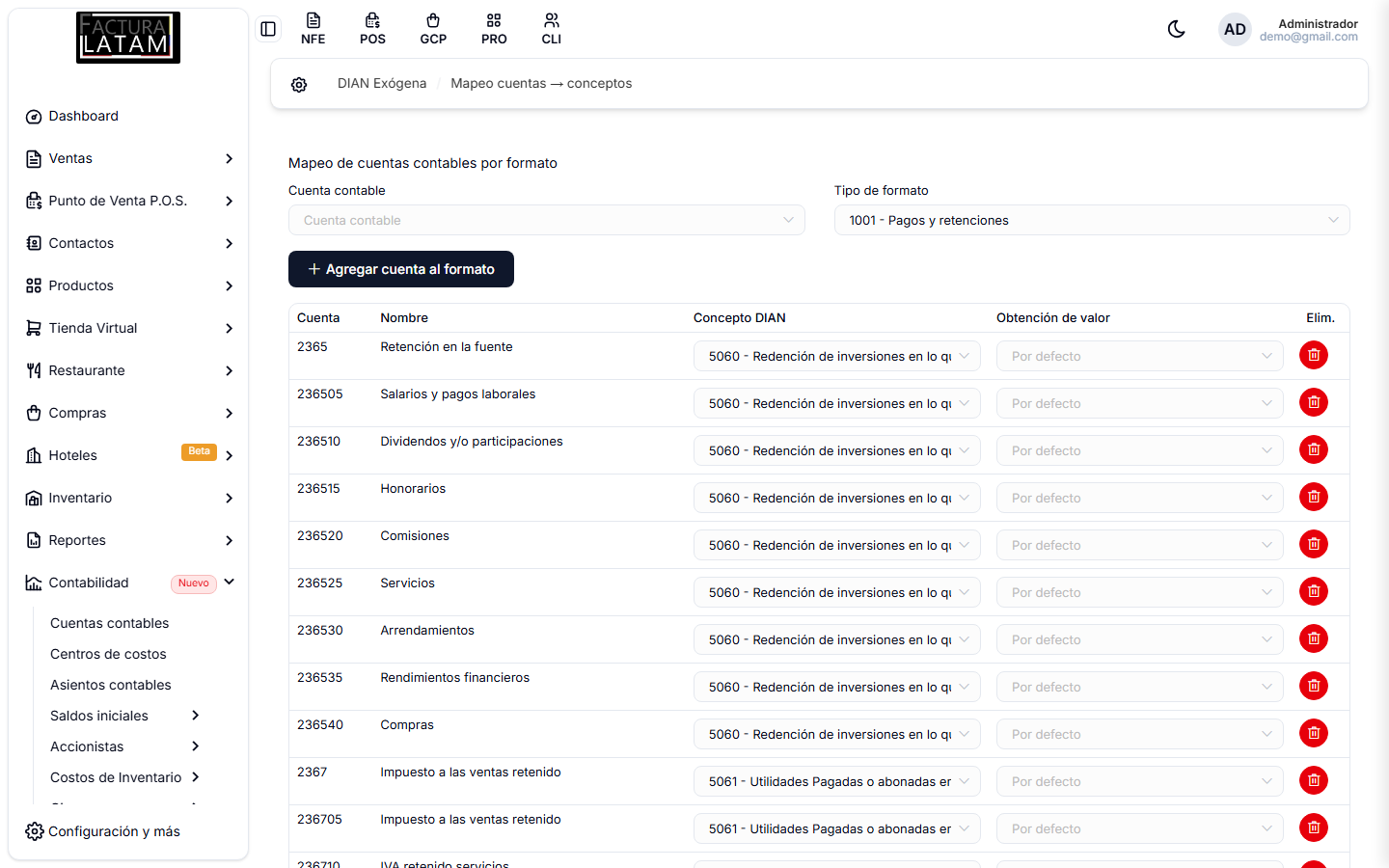Open the CLI shortcut

pos(552,29)
